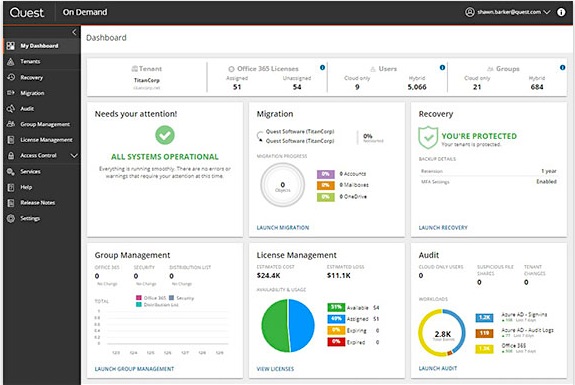The height and width of the screenshot is (385, 575).
Task: Click the Users tile info icon
Action: (x=442, y=67)
